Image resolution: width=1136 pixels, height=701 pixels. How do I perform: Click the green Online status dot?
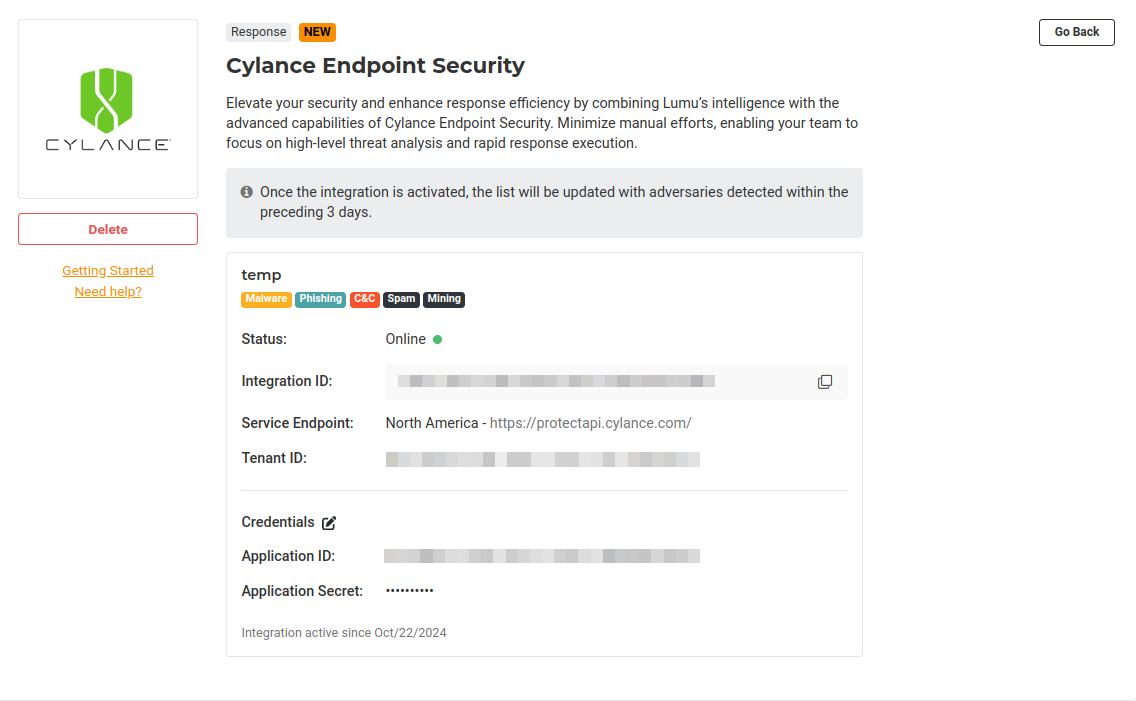(438, 340)
